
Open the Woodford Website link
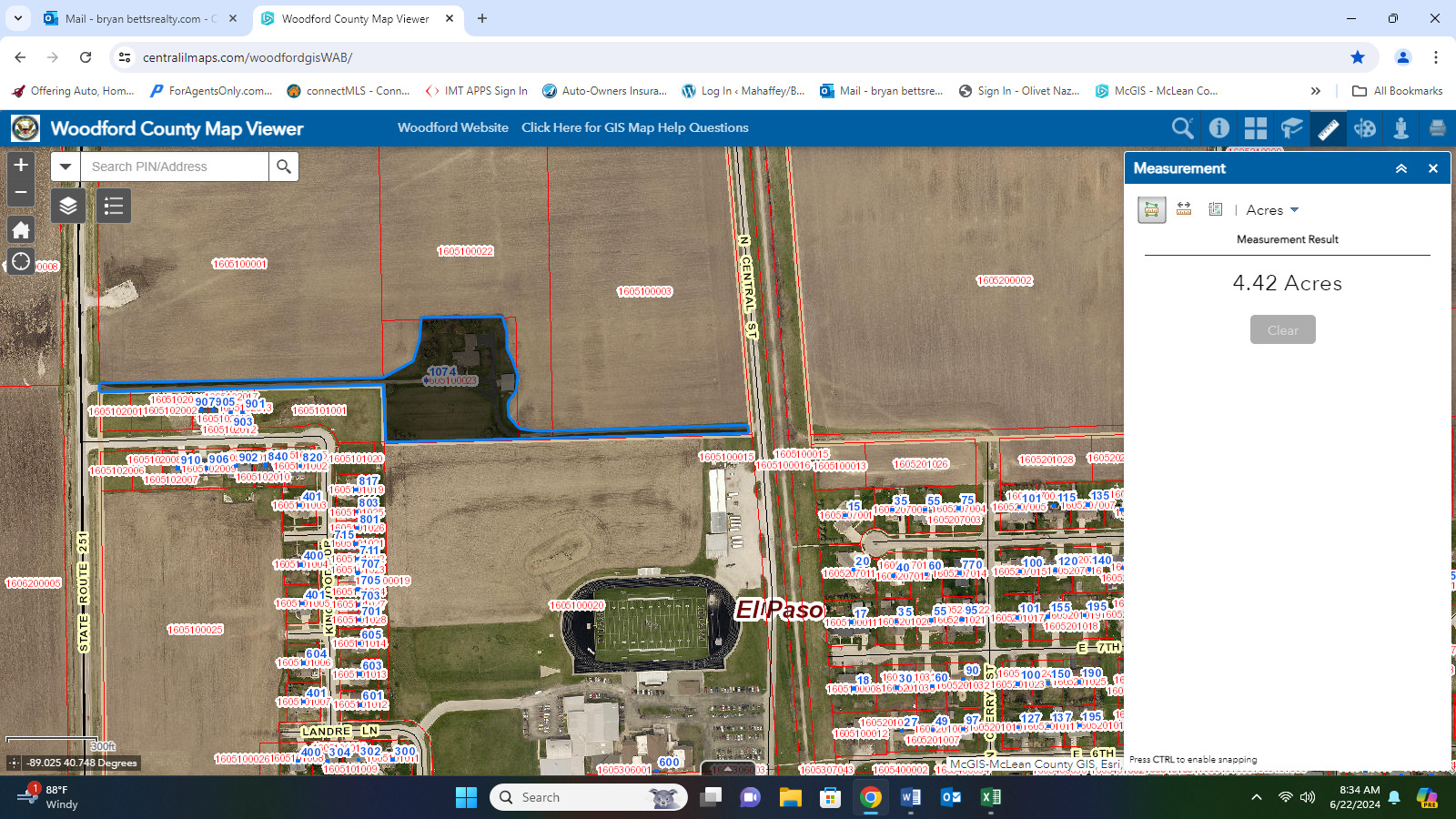coord(453,127)
